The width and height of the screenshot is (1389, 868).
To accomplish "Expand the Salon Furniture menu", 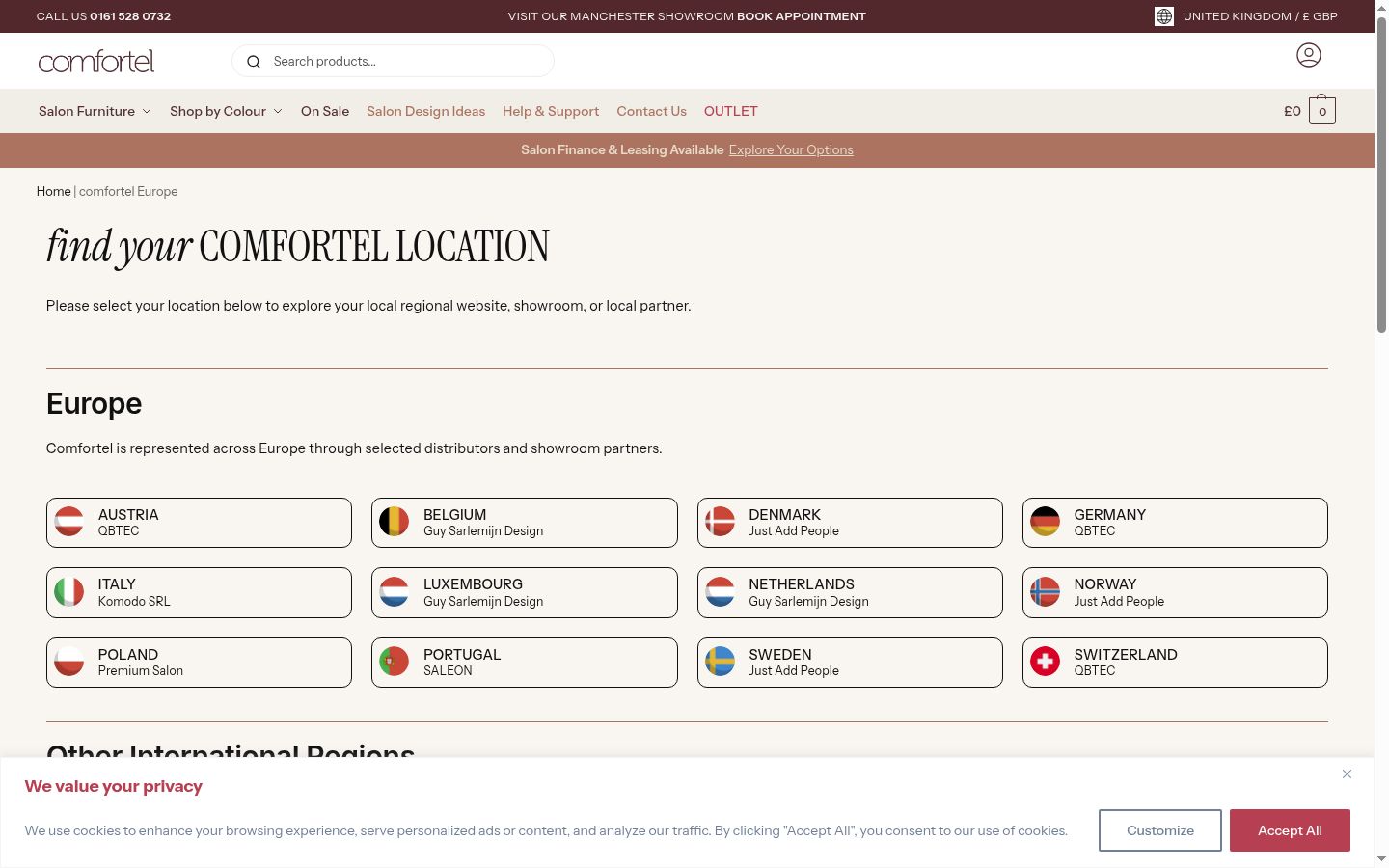I will pyautogui.click(x=95, y=111).
